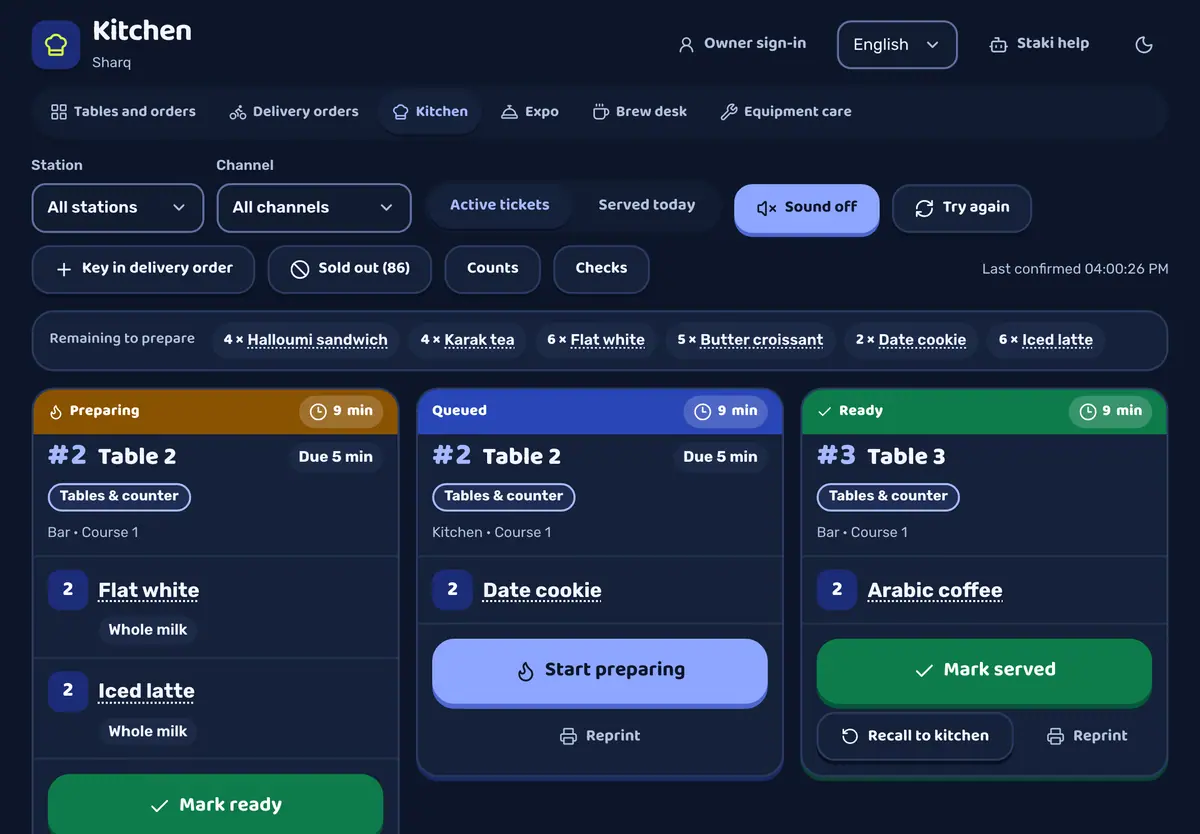
Task: Click Date cookie item on Queued ticket
Action: point(542,591)
